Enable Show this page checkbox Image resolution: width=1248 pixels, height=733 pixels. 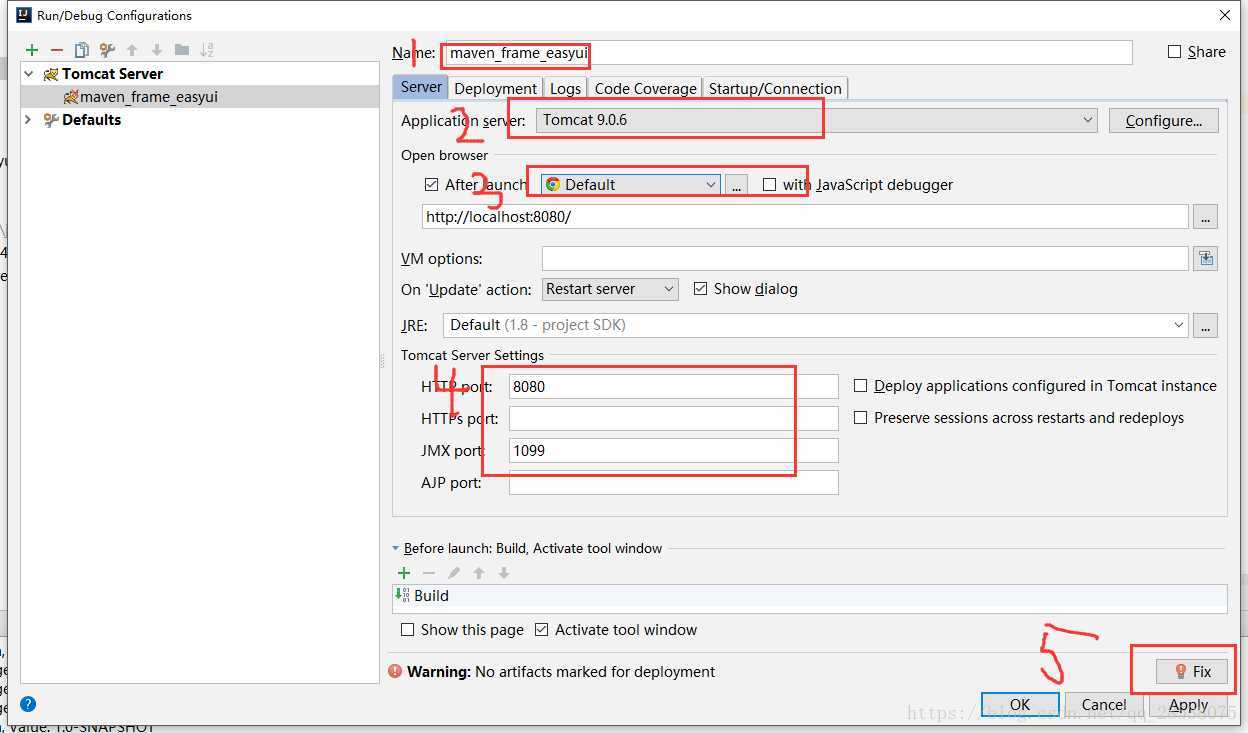407,630
